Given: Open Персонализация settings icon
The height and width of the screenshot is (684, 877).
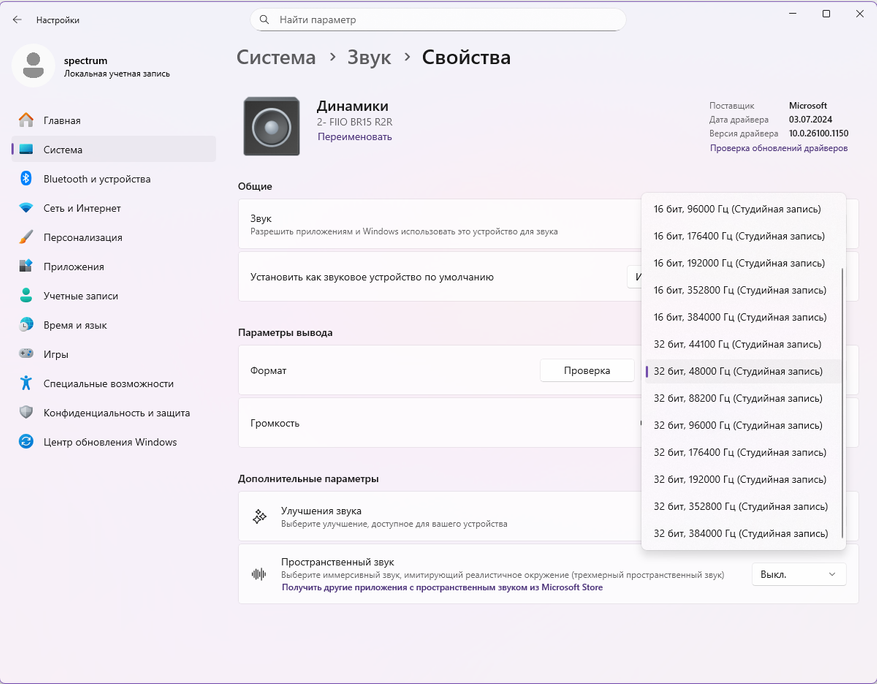Looking at the screenshot, I should [x=26, y=238].
